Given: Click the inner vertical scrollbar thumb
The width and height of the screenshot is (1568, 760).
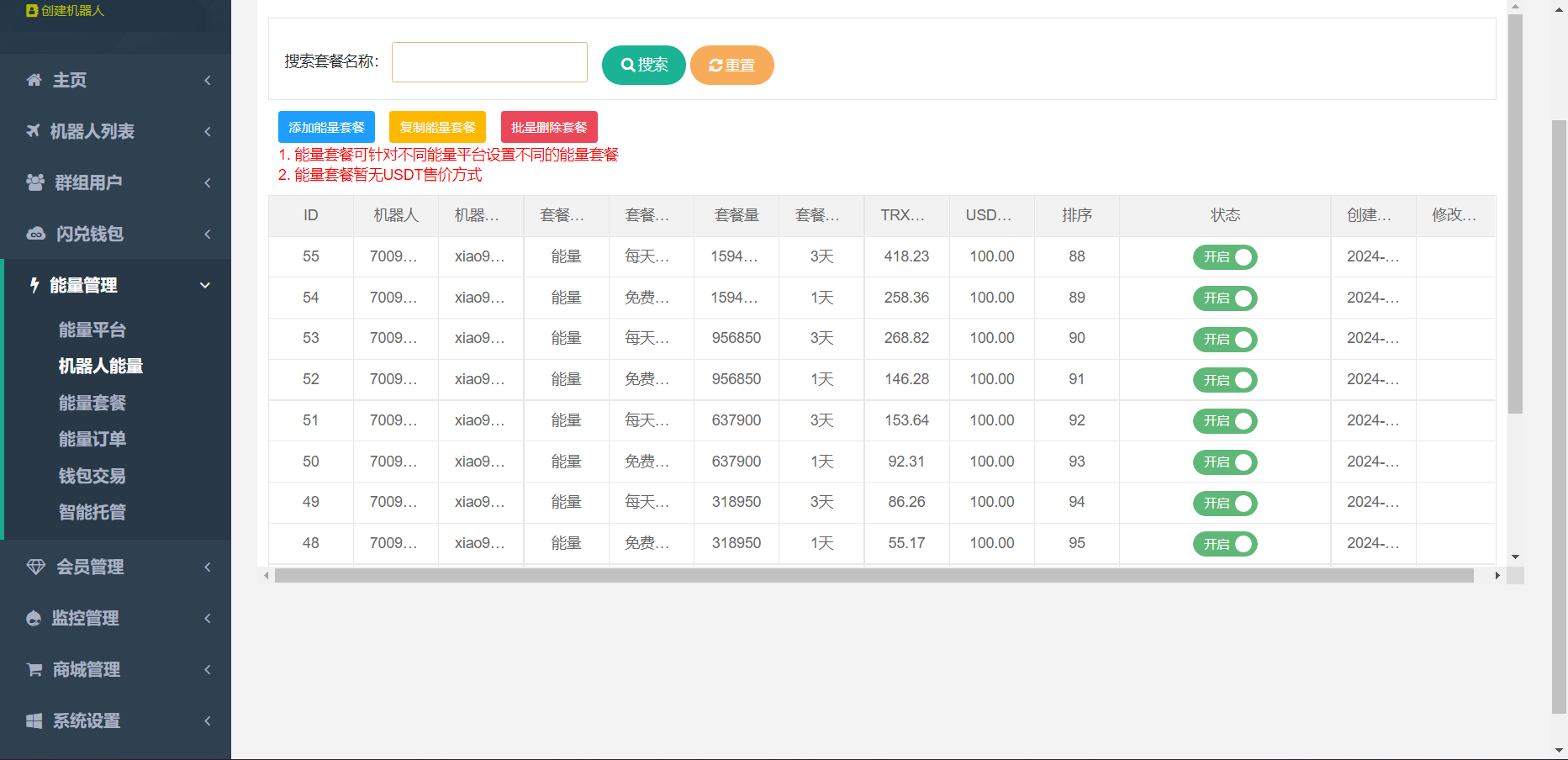Looking at the screenshot, I should pyautogui.click(x=1515, y=214).
